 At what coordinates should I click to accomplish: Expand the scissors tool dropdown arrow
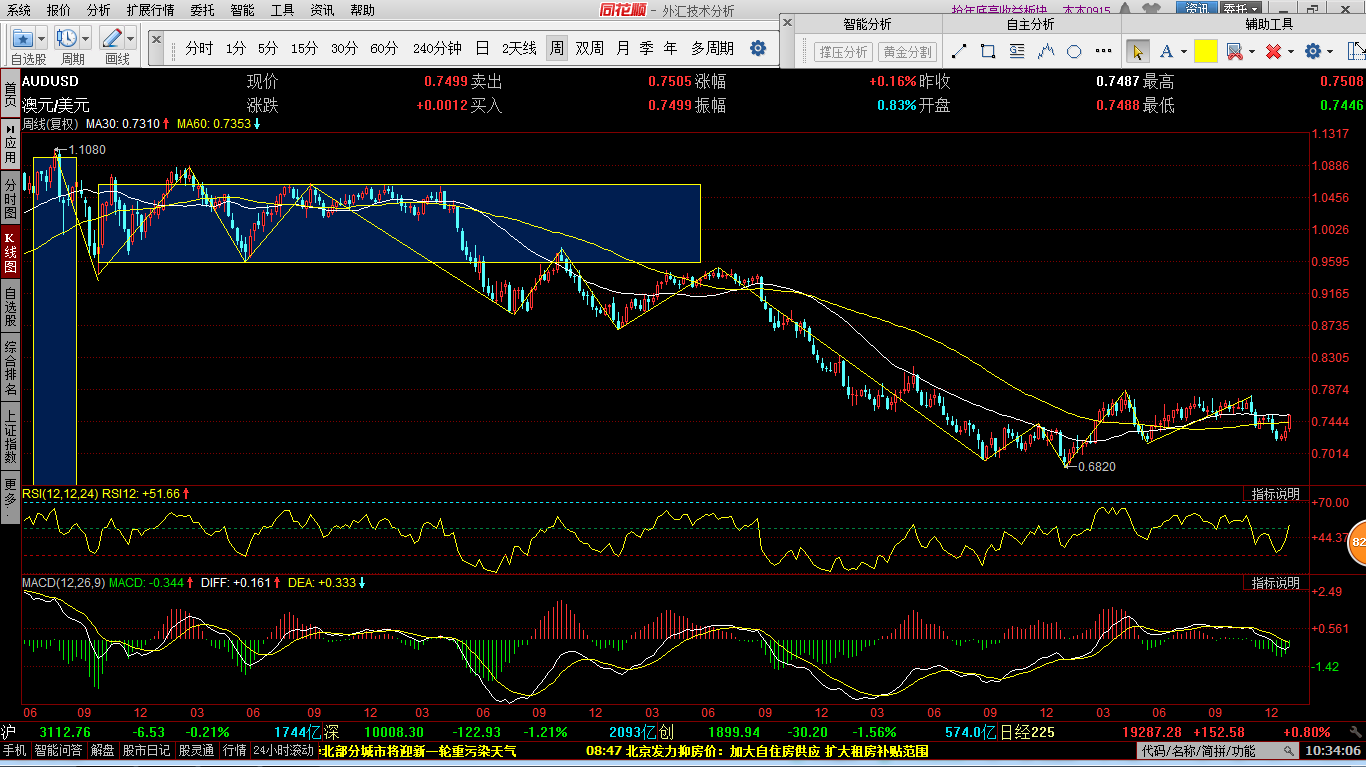(x=1251, y=52)
